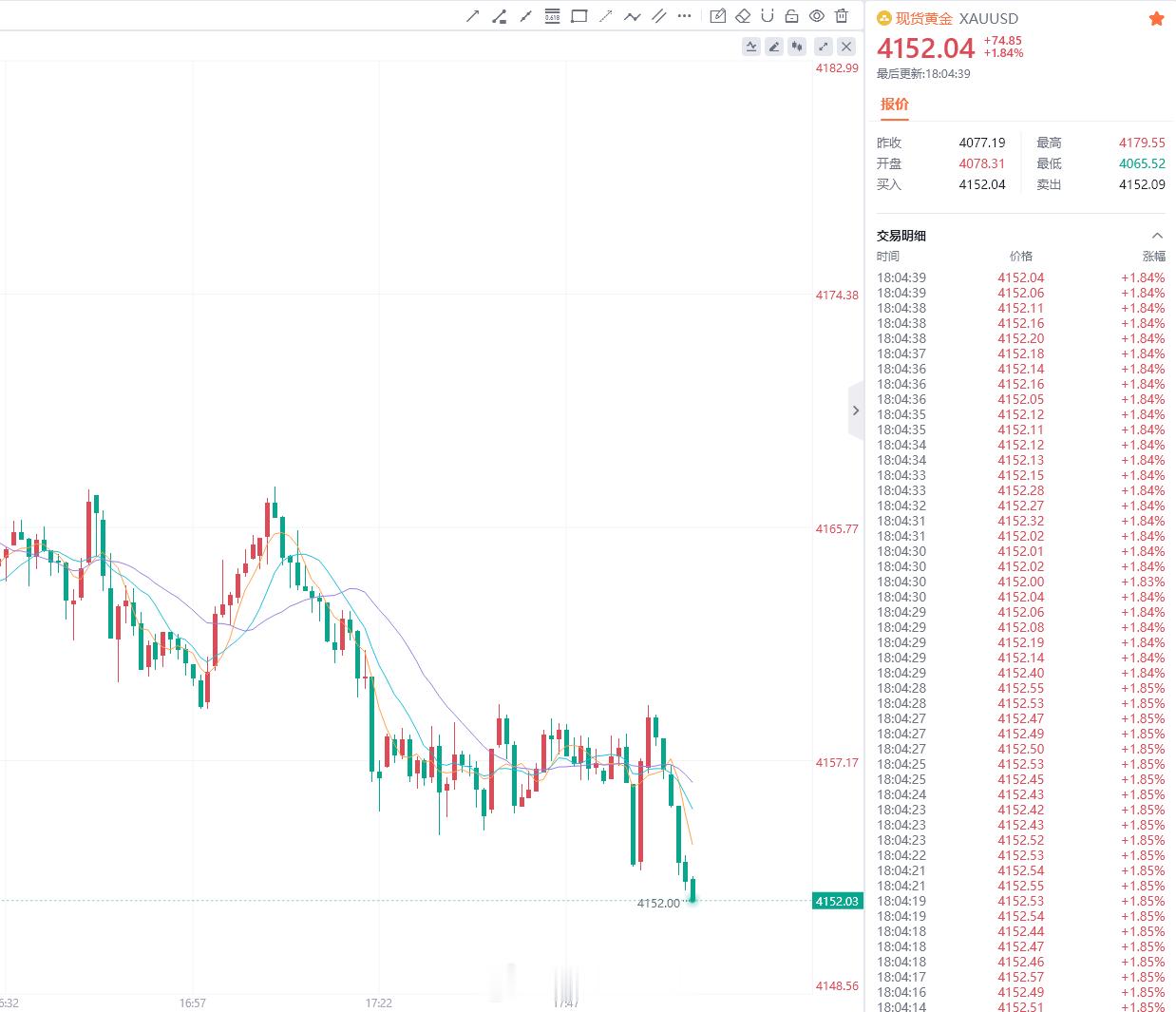Screen dimensions: 1176x1012
Task: Toggle the drawing lock icon
Action: 791,16
